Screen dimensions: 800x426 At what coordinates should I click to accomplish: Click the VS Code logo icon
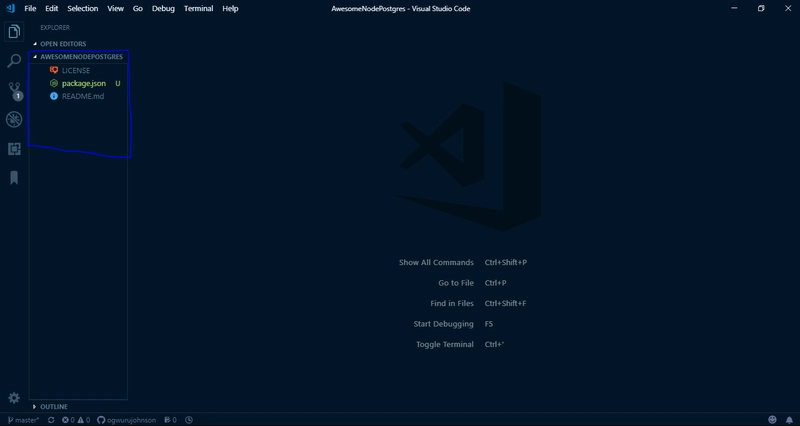pos(10,8)
